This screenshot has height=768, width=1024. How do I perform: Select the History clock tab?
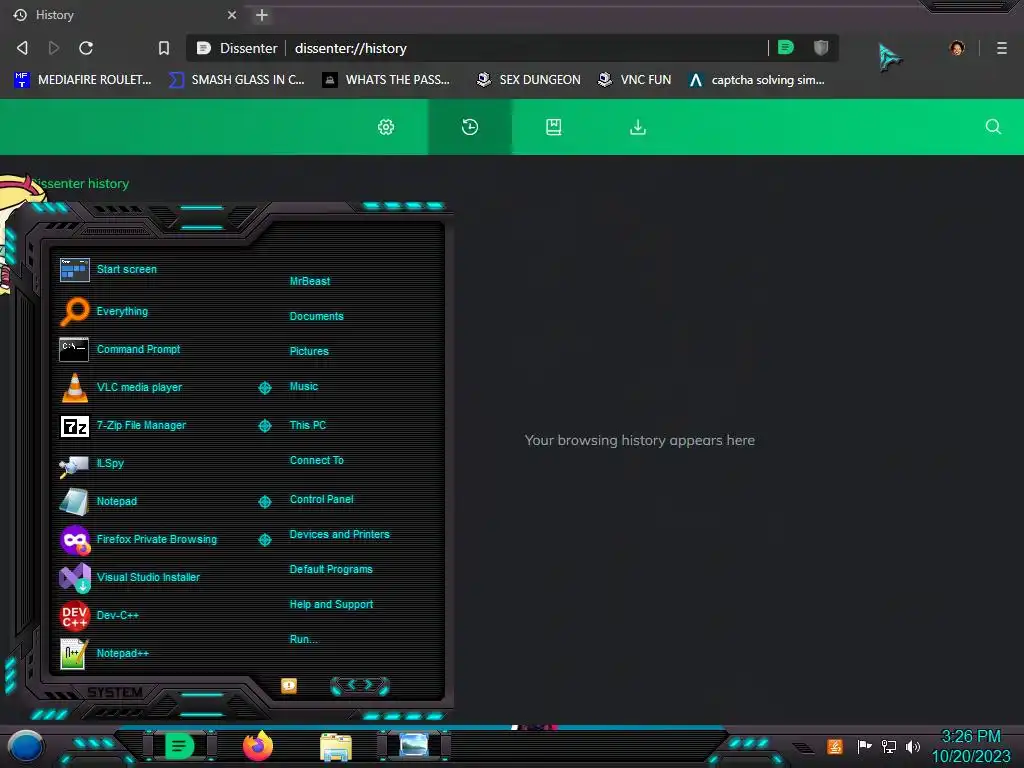tap(470, 127)
